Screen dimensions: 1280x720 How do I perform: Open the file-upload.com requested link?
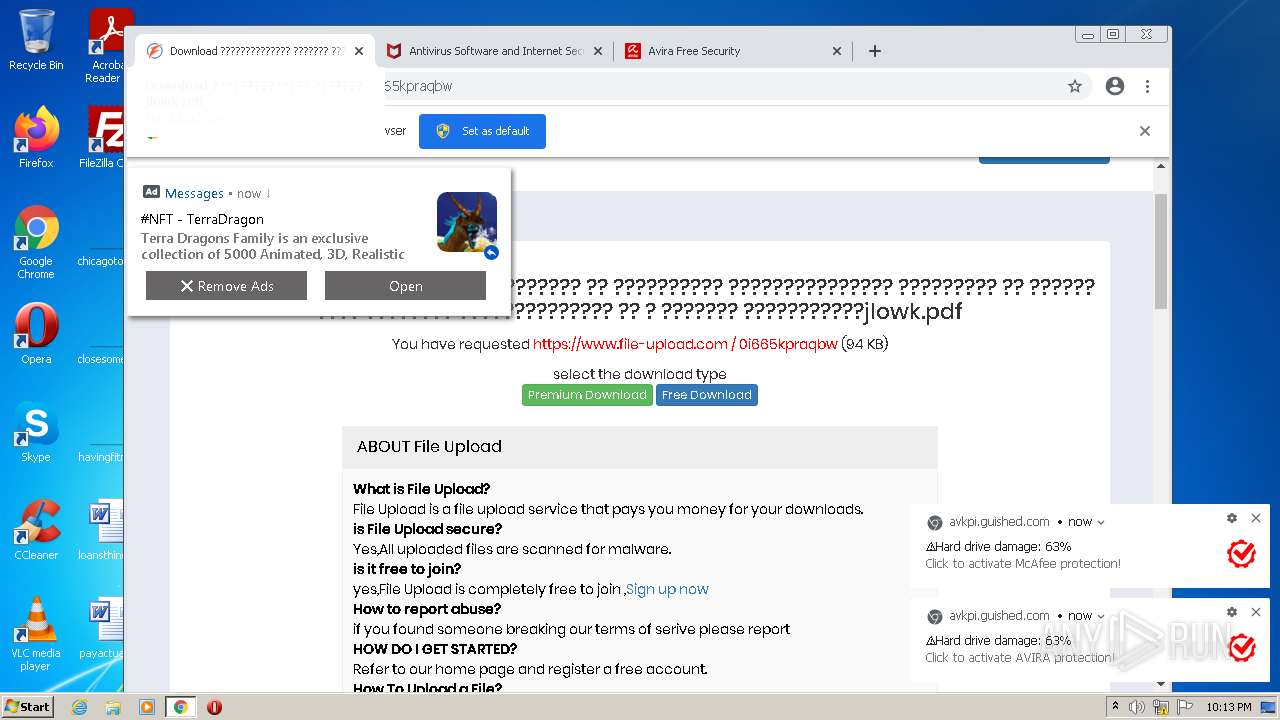tap(685, 344)
